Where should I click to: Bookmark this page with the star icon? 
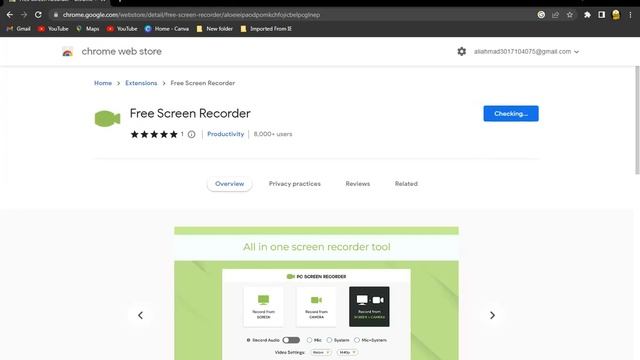(x=570, y=15)
